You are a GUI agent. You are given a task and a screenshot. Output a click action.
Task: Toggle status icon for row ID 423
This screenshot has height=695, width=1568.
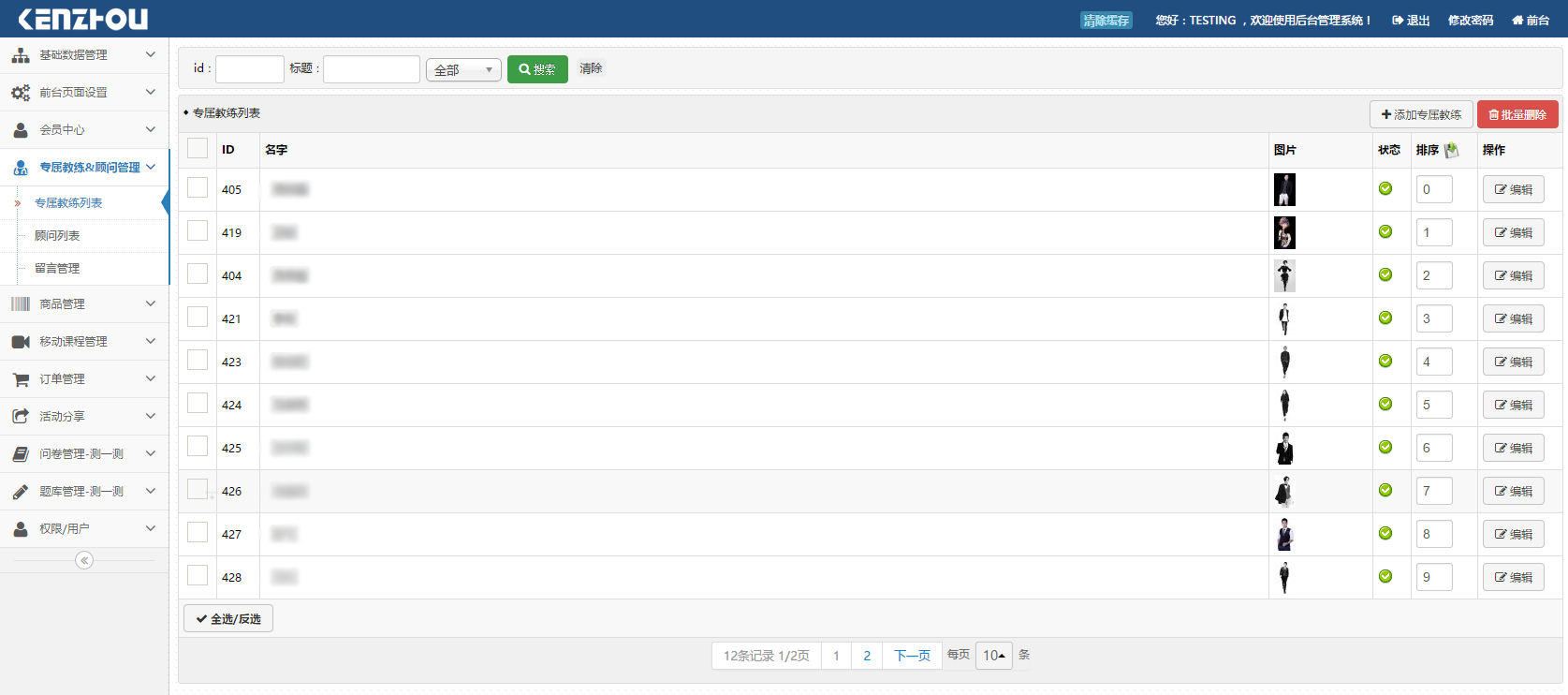pyautogui.click(x=1385, y=362)
